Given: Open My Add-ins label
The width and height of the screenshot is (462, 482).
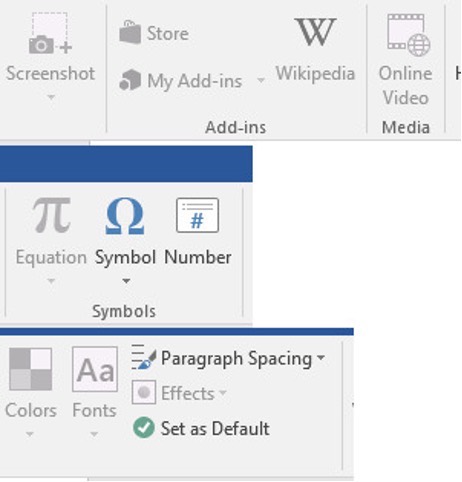Looking at the screenshot, I should (195, 81).
